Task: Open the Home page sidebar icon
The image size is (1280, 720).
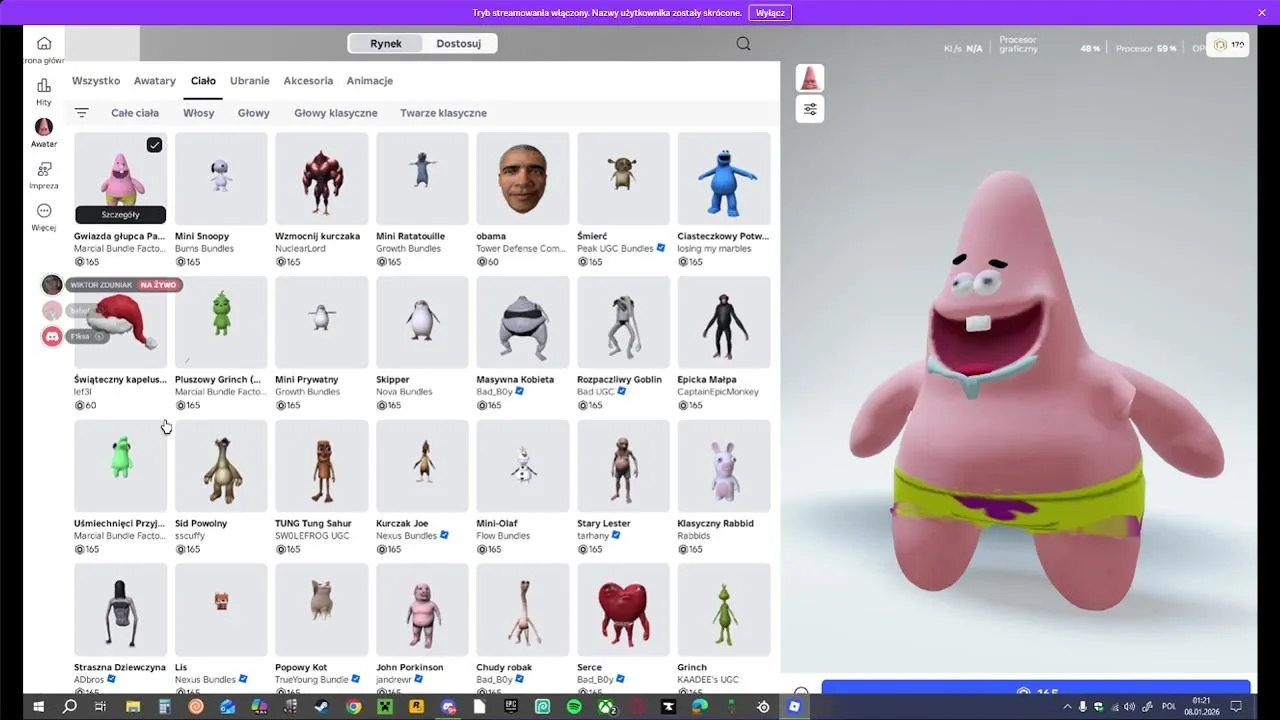Action: coord(43,43)
